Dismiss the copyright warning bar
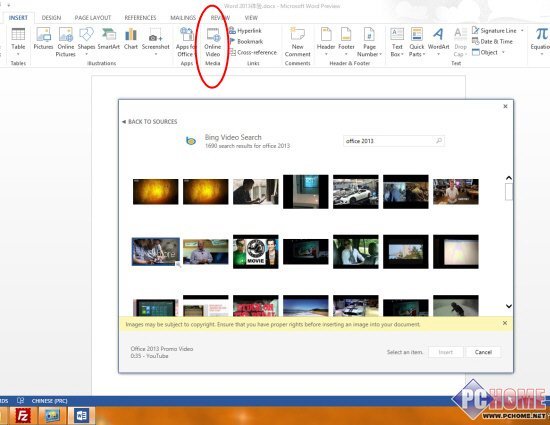Screen dimensions: 550x425 point(505,323)
